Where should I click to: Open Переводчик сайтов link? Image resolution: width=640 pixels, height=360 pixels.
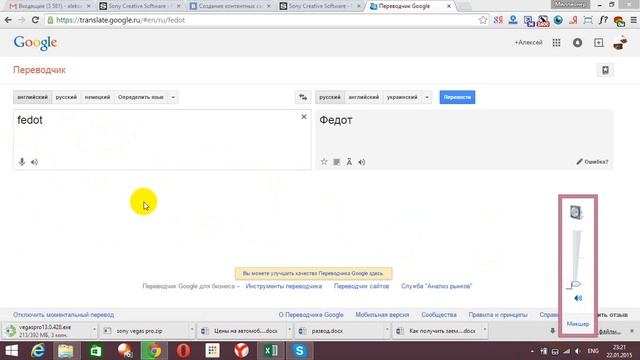[361, 286]
